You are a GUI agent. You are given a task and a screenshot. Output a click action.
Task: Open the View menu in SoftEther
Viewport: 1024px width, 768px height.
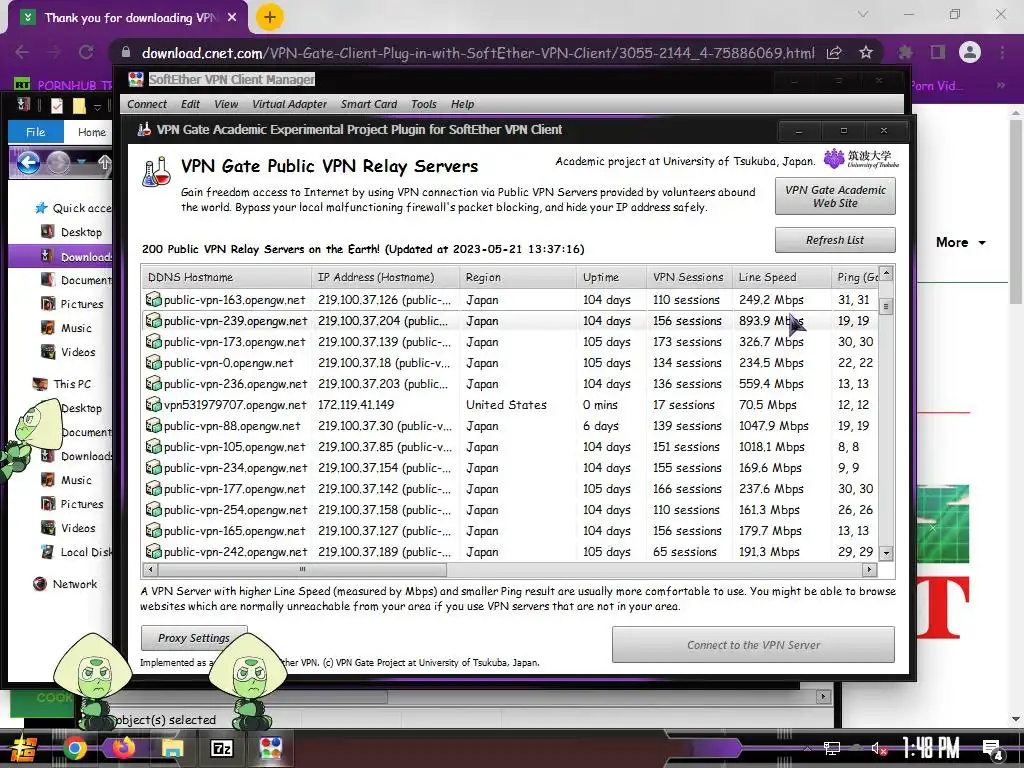(x=226, y=104)
